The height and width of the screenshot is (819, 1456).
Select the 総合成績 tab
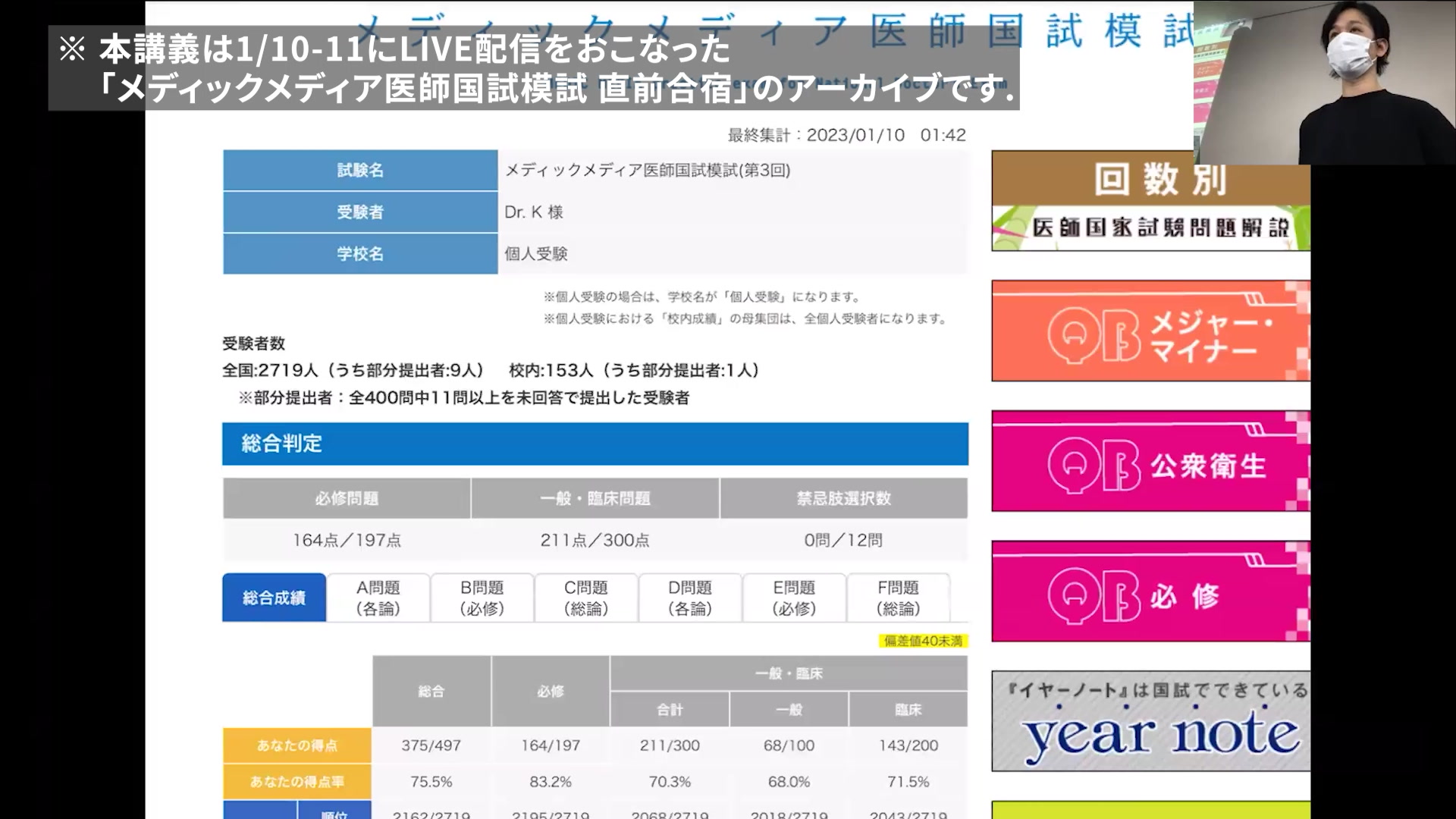coord(274,598)
